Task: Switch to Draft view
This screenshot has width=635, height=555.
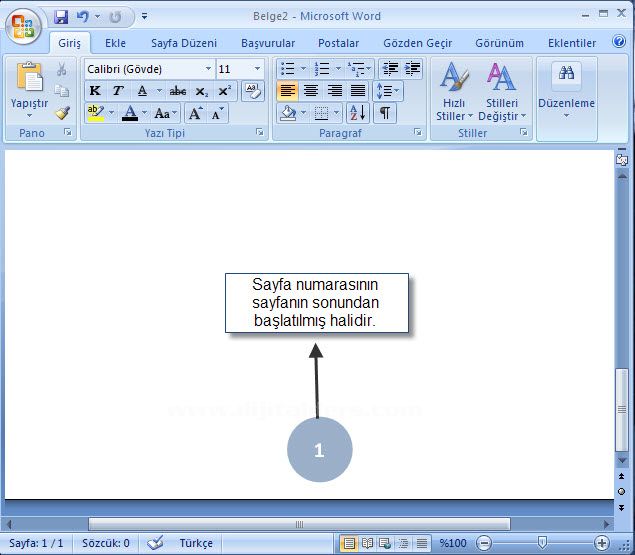Action: point(422,543)
